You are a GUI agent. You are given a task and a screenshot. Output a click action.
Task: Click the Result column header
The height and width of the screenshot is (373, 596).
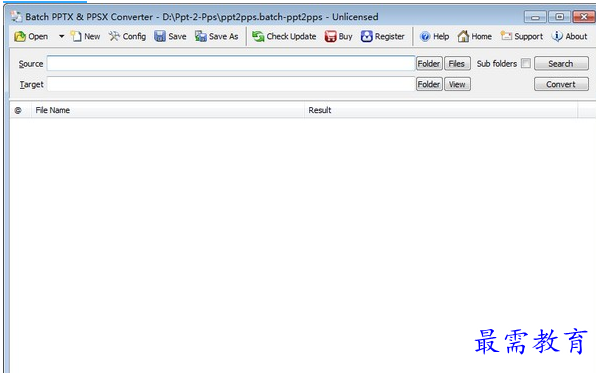[x=441, y=110]
